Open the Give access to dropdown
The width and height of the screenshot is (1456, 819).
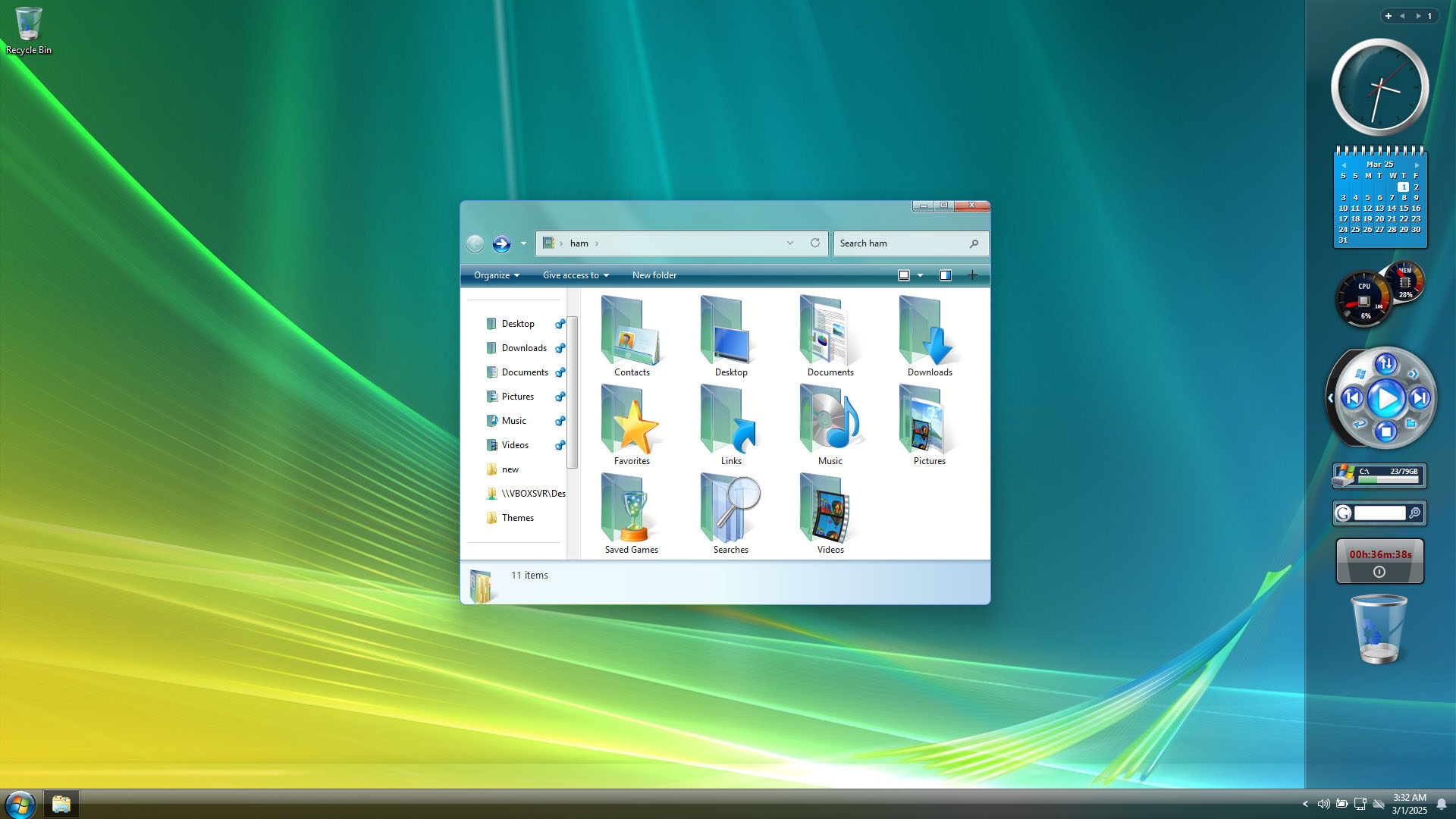tap(576, 275)
